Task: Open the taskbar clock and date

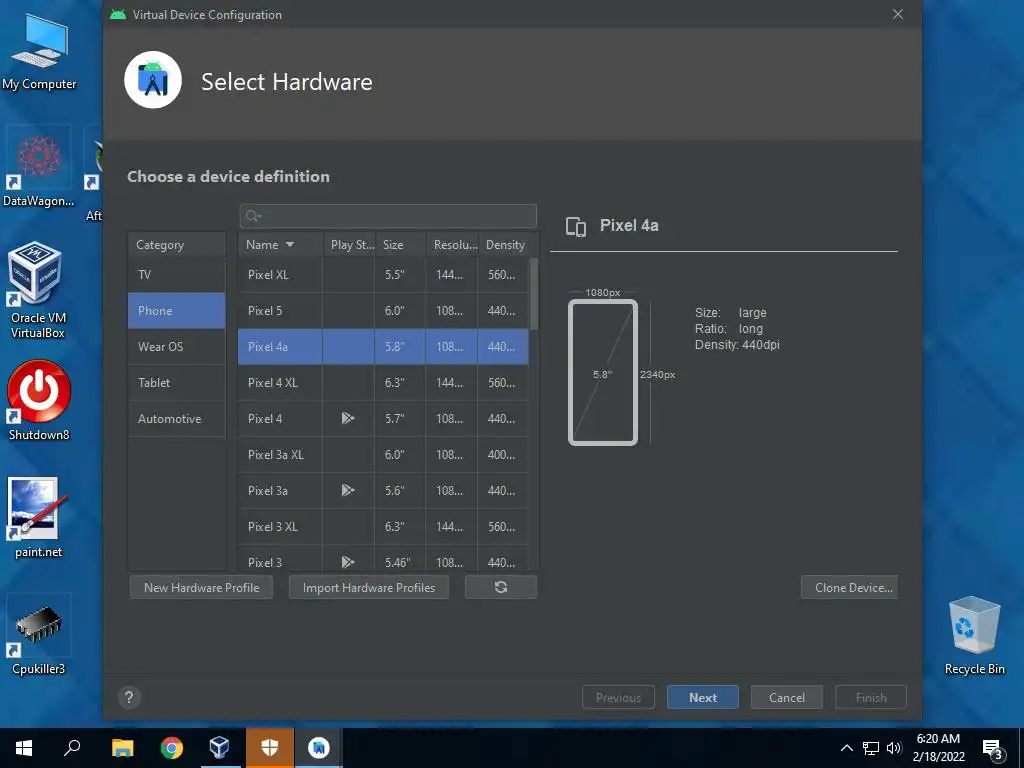Action: (x=938, y=748)
